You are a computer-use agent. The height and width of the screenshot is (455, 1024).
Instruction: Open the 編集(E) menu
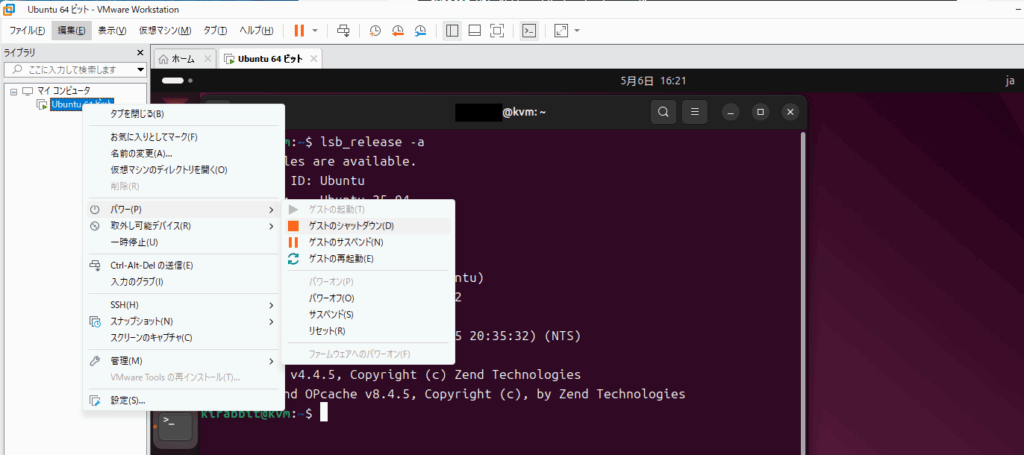tap(72, 31)
